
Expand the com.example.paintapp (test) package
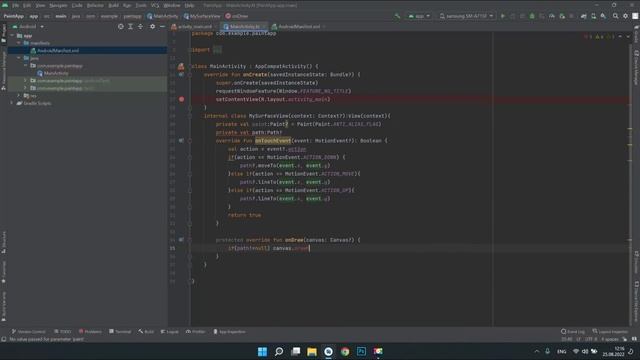pyautogui.click(x=25, y=88)
